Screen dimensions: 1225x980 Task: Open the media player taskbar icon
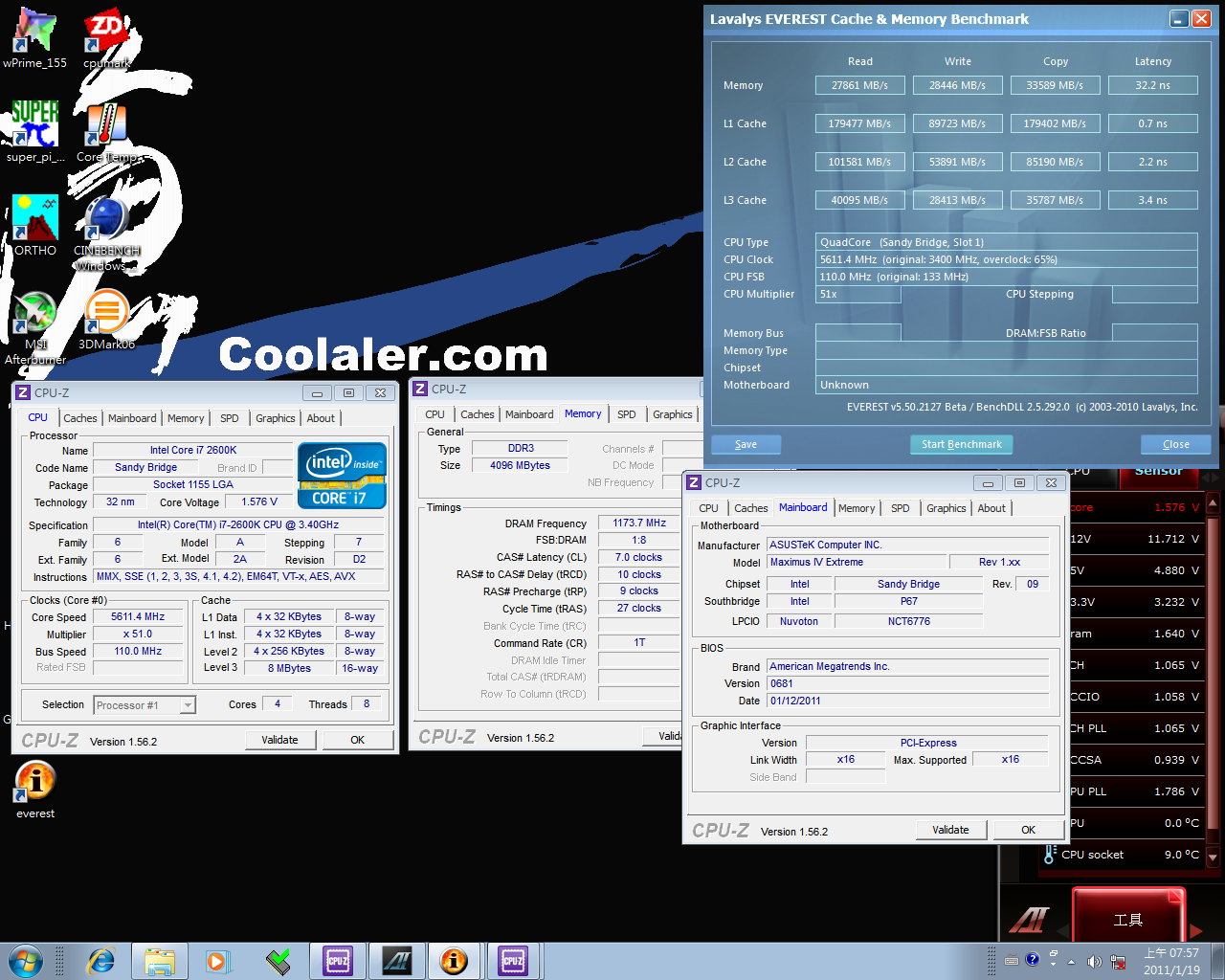218,961
